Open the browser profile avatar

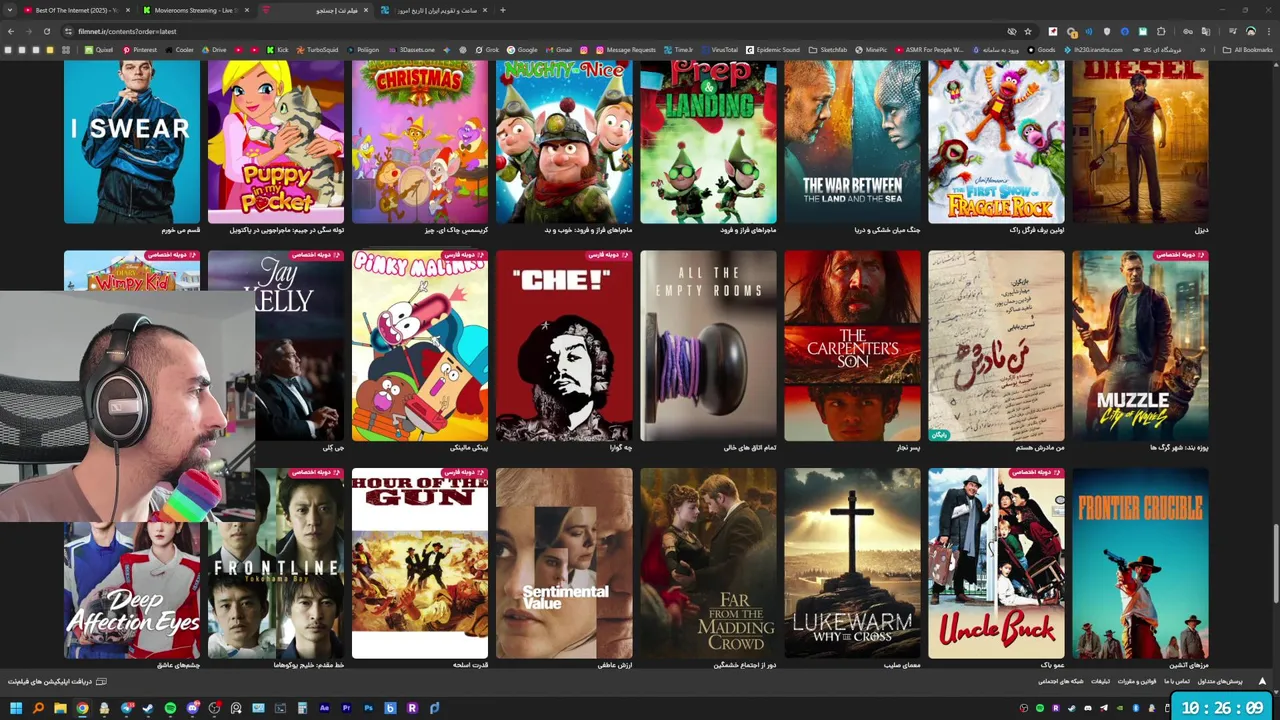pyautogui.click(x=1251, y=31)
